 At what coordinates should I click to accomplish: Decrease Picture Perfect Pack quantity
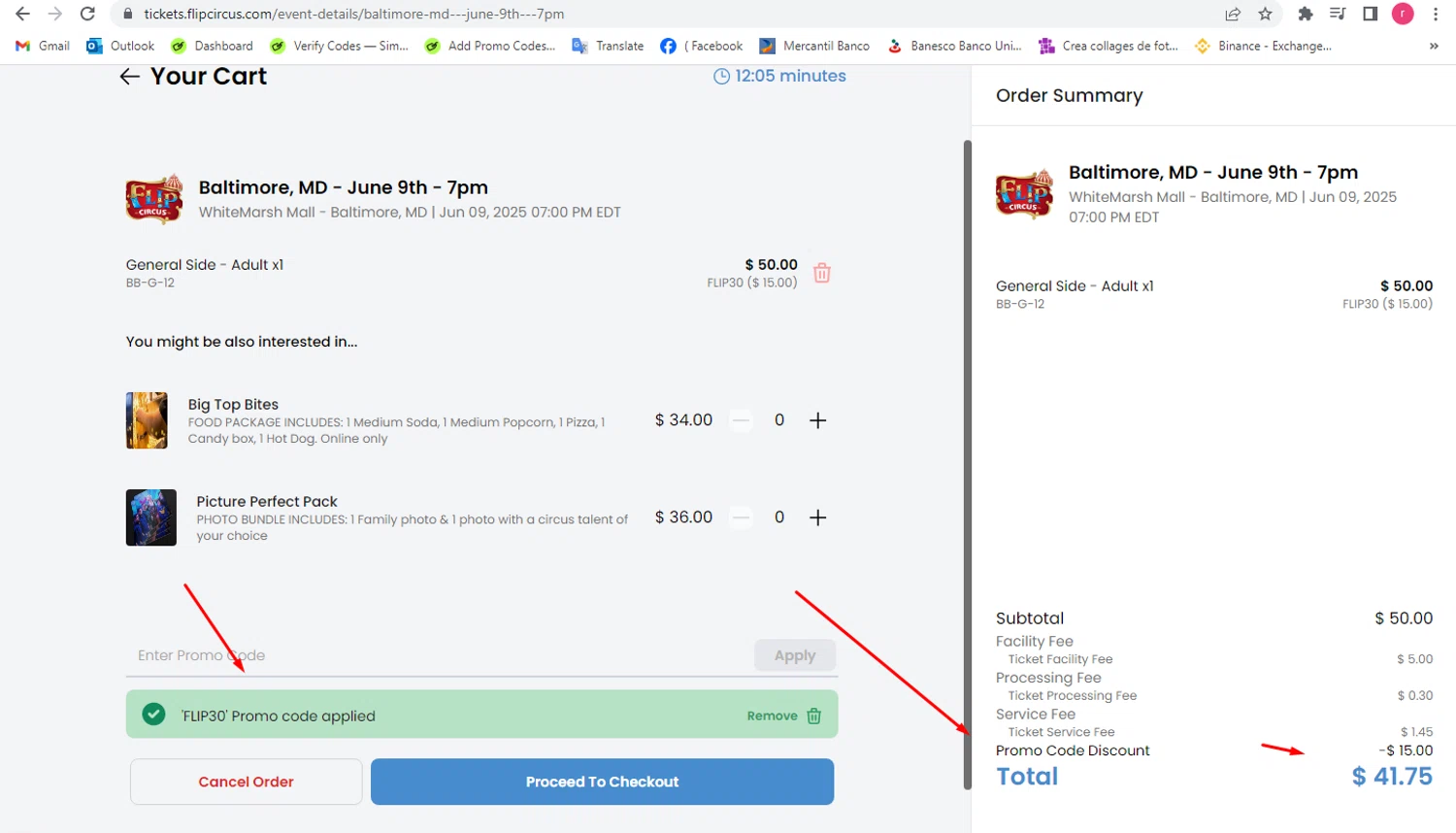click(x=741, y=517)
